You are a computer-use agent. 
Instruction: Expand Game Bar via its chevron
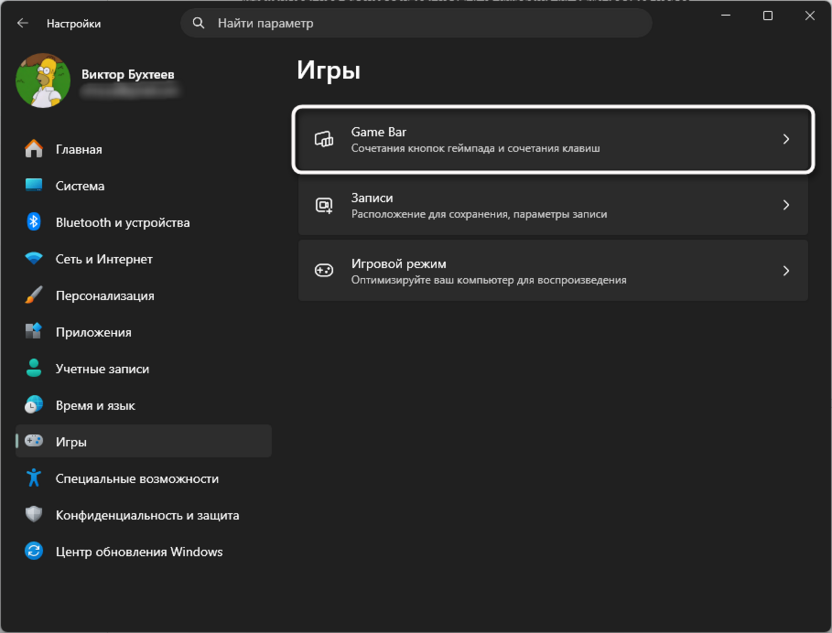click(x=786, y=139)
